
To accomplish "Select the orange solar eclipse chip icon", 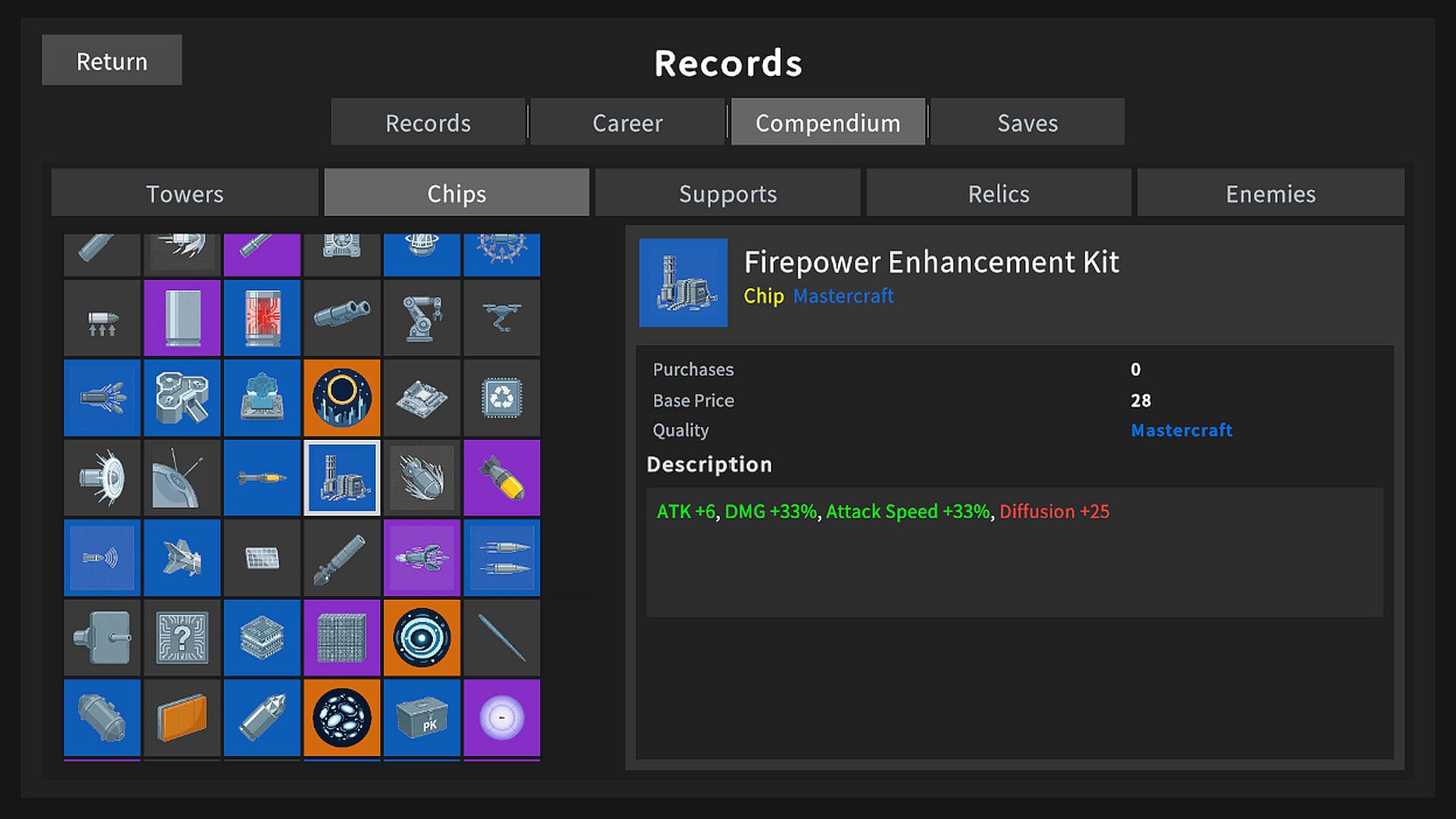I will click(342, 398).
